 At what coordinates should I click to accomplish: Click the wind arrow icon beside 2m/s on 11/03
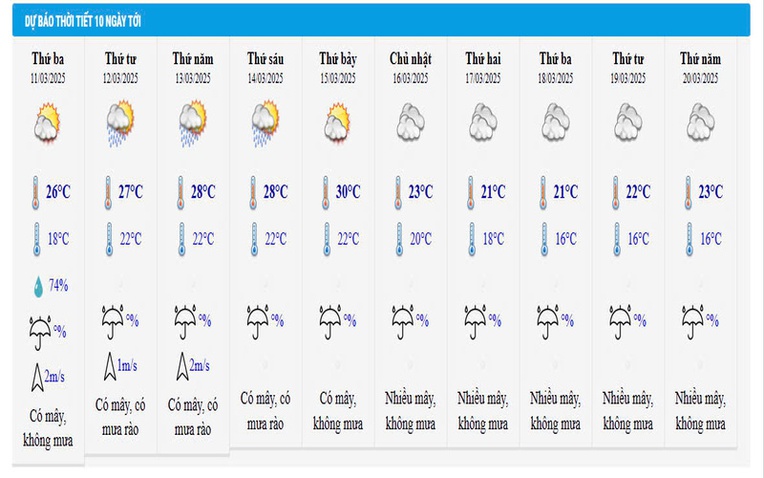click(37, 377)
